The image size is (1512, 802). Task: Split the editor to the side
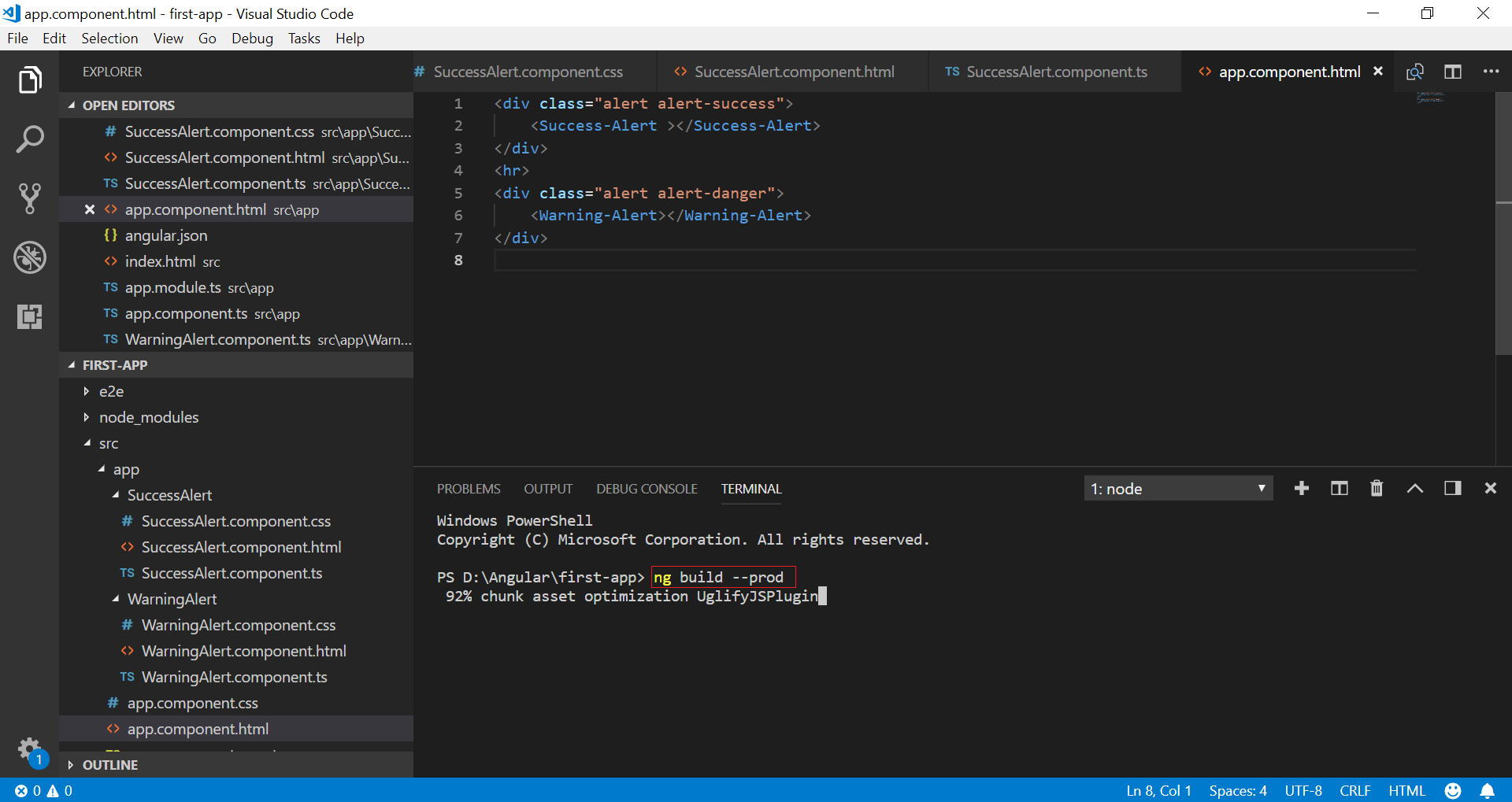coord(1452,72)
